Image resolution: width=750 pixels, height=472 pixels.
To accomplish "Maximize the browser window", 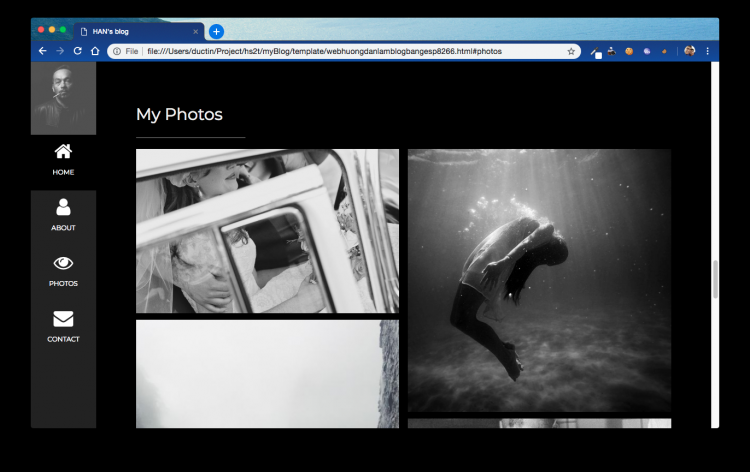I will (63, 30).
